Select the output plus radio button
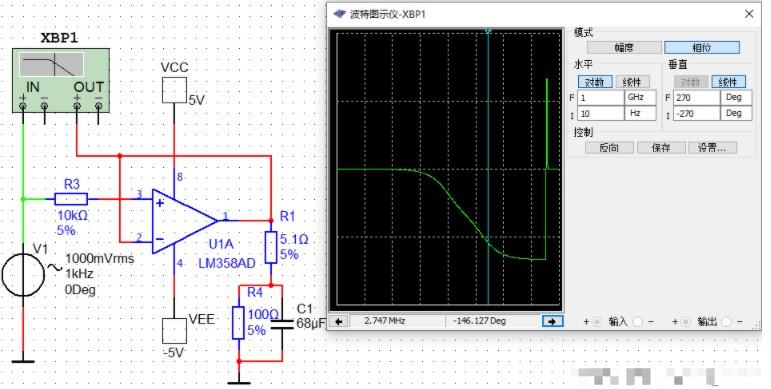The height and width of the screenshot is (389, 771). (x=685, y=322)
